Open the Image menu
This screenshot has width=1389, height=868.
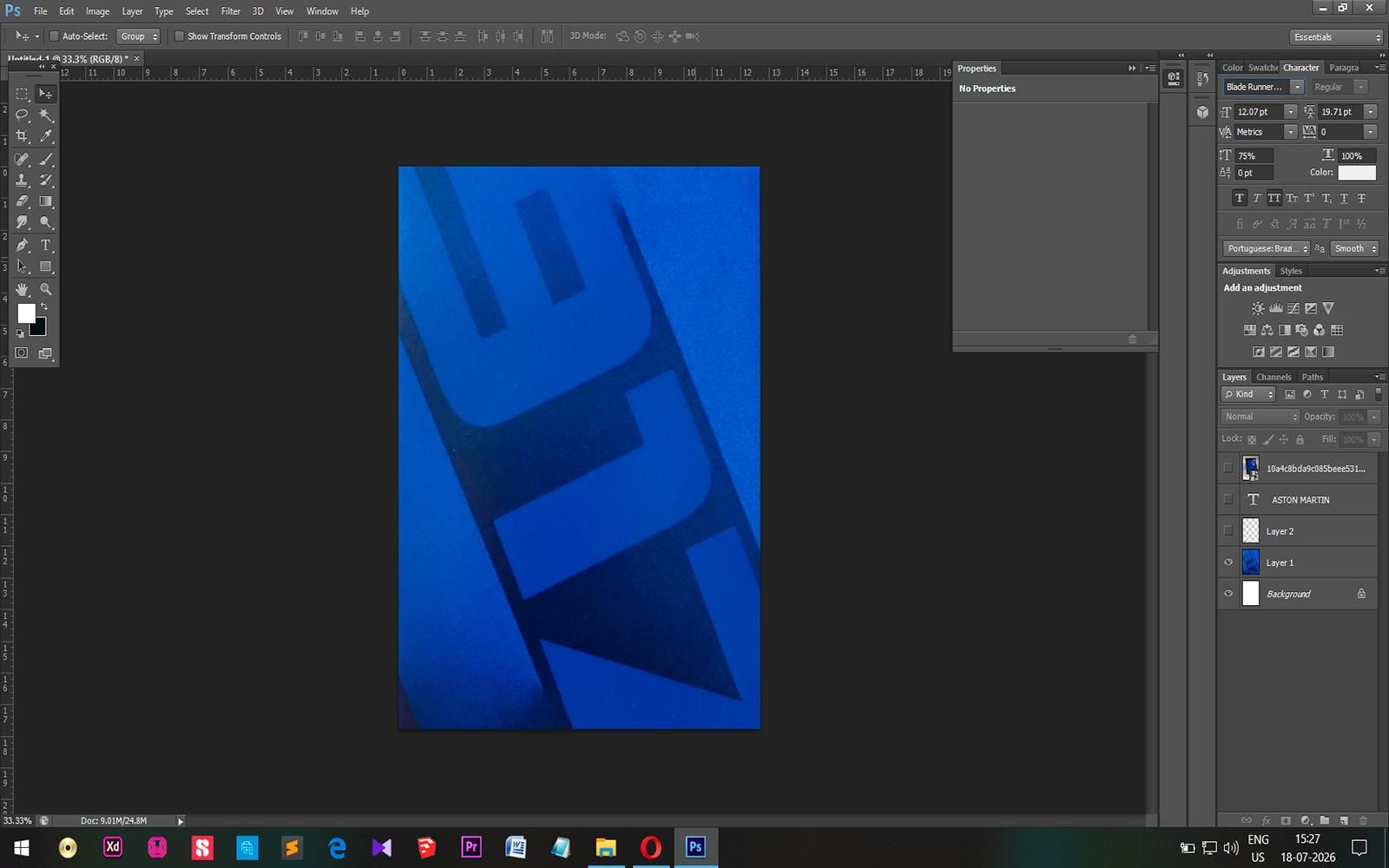click(x=97, y=11)
